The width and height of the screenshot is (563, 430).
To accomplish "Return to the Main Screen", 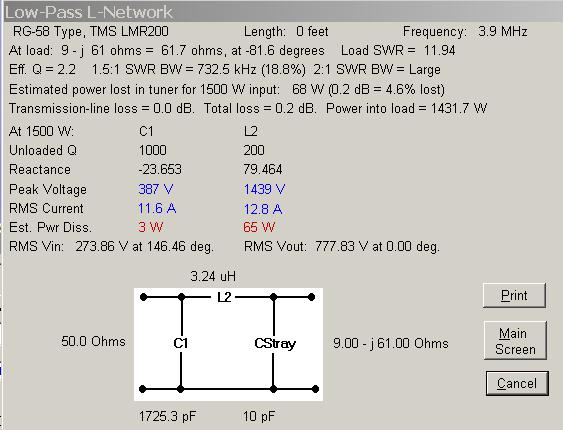I will coord(515,341).
